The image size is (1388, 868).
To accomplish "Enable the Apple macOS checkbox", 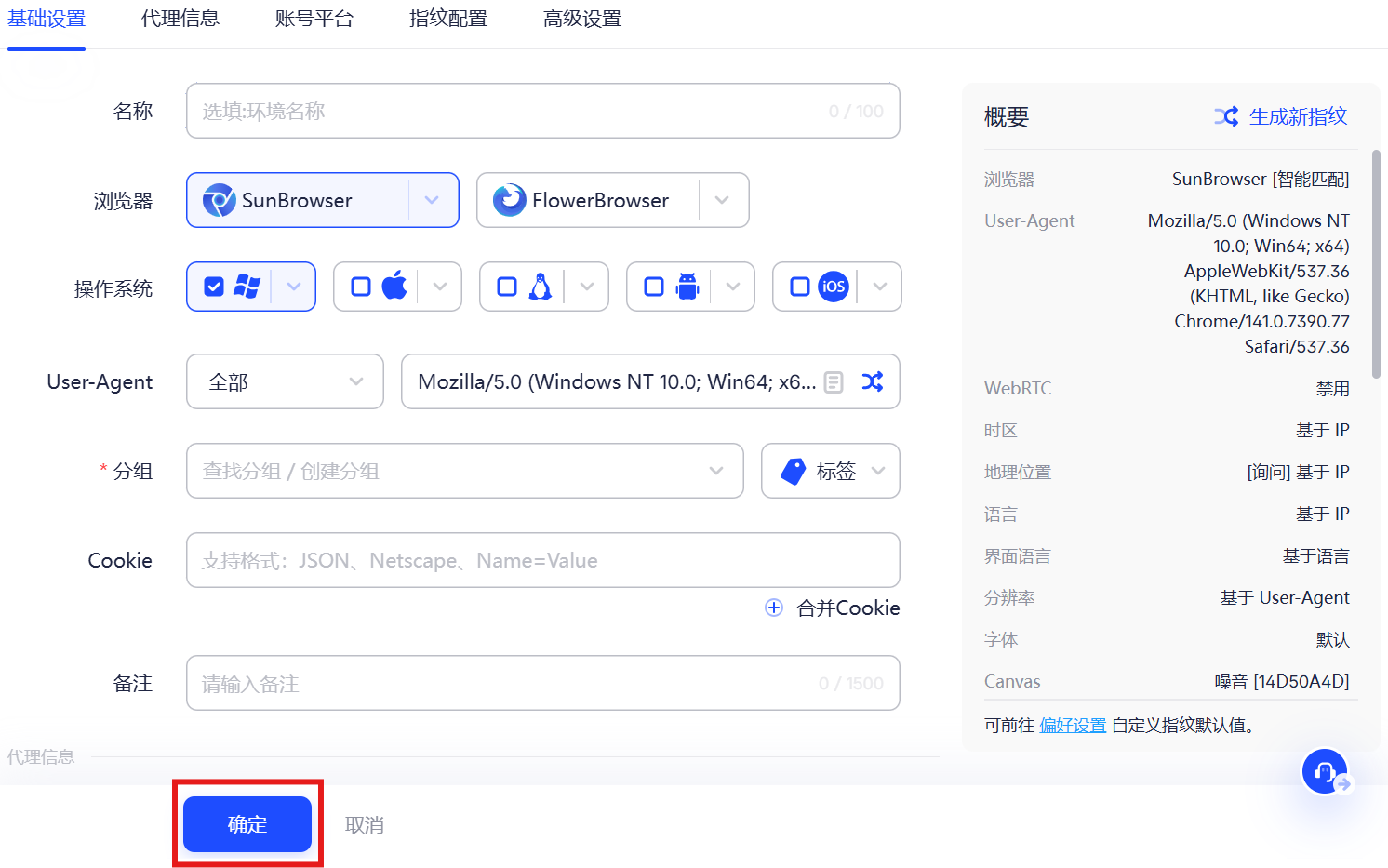I will [360, 287].
